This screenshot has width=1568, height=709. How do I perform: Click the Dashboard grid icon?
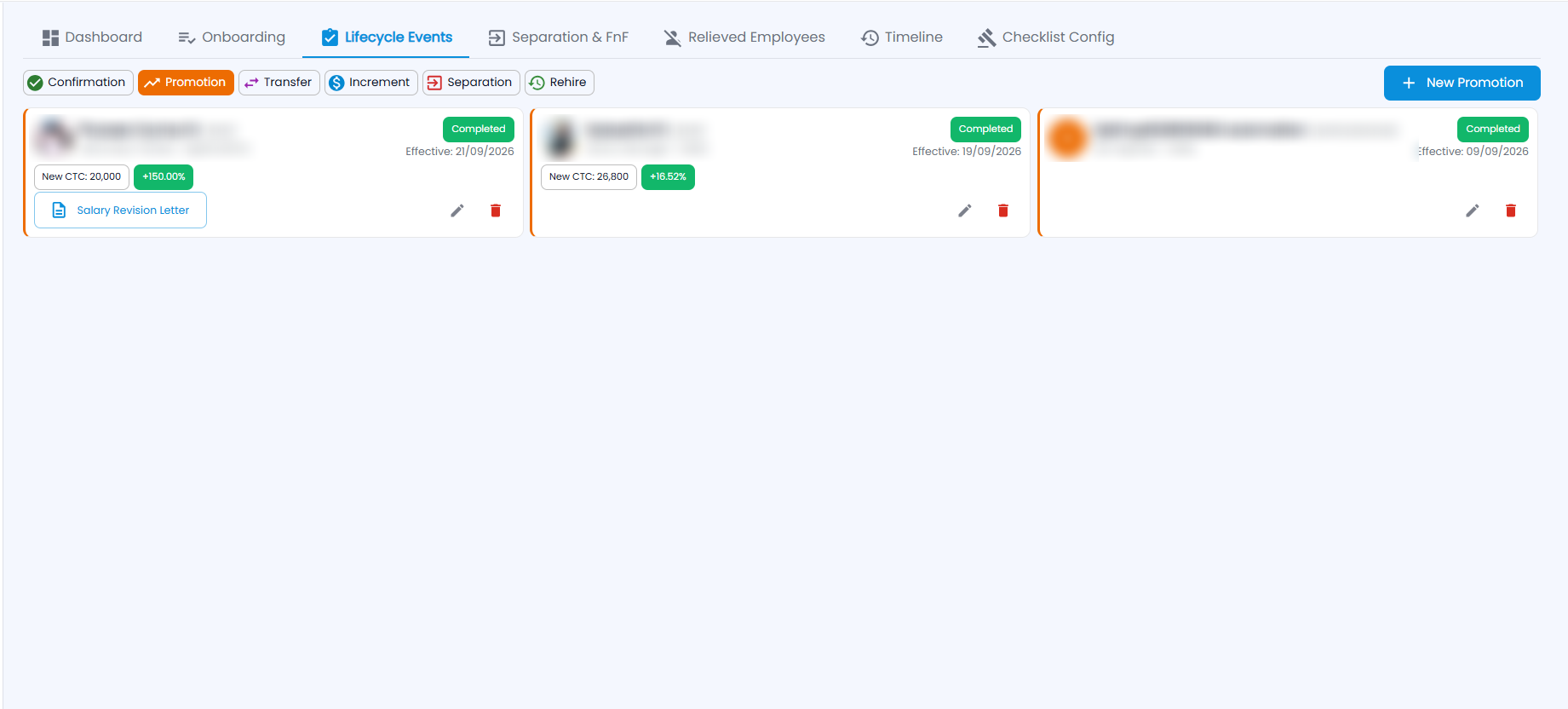tap(50, 37)
